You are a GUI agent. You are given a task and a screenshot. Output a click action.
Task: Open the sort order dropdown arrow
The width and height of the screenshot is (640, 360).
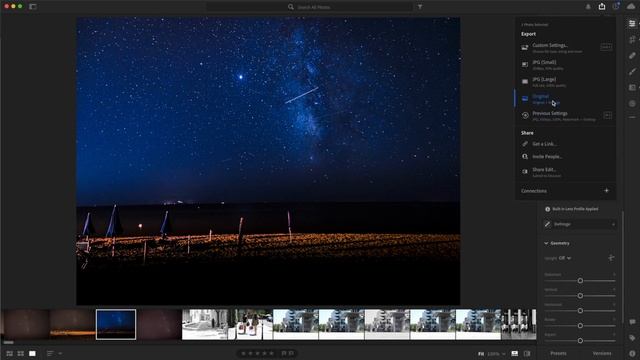(60, 353)
